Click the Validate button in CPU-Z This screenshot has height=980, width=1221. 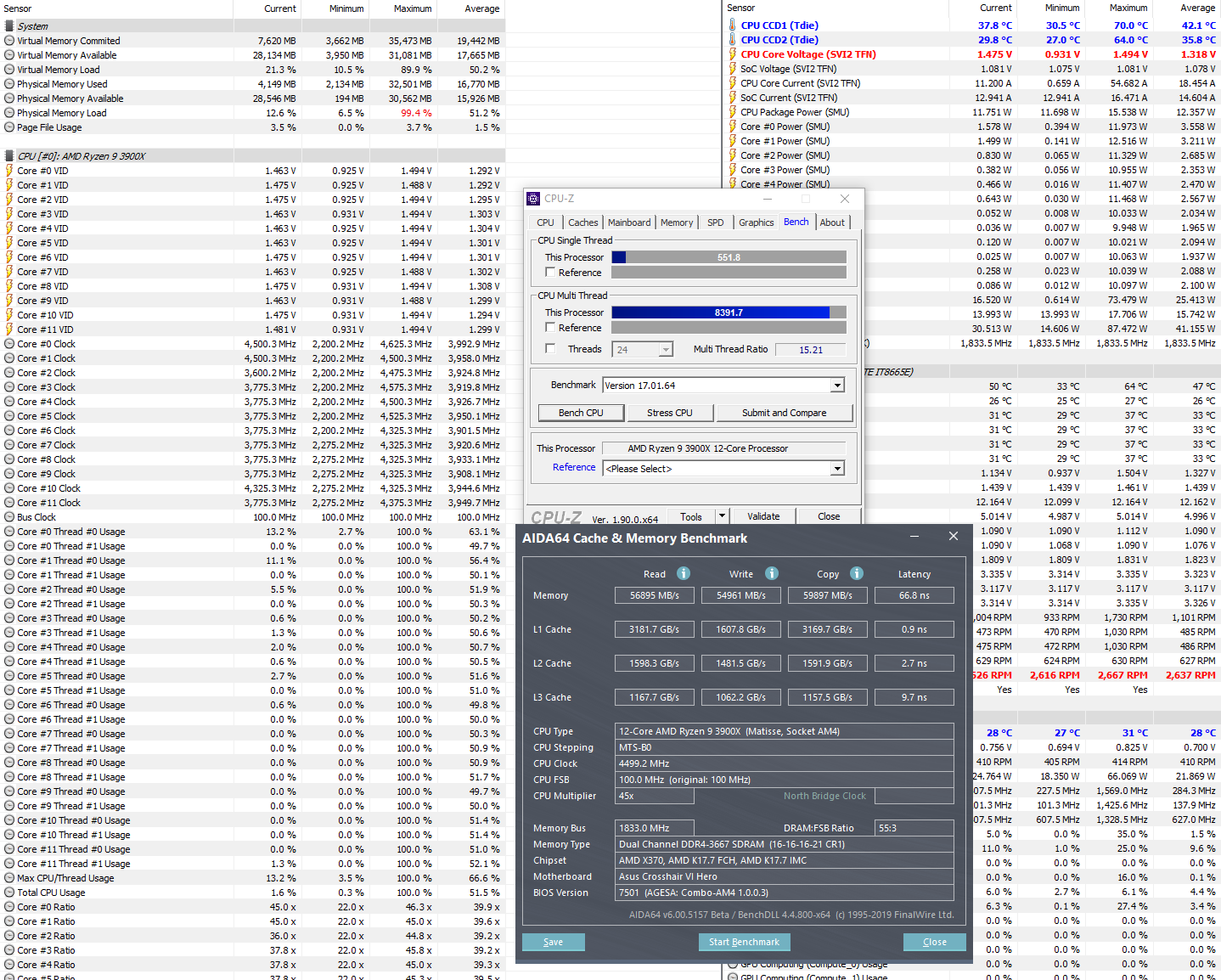[763, 516]
